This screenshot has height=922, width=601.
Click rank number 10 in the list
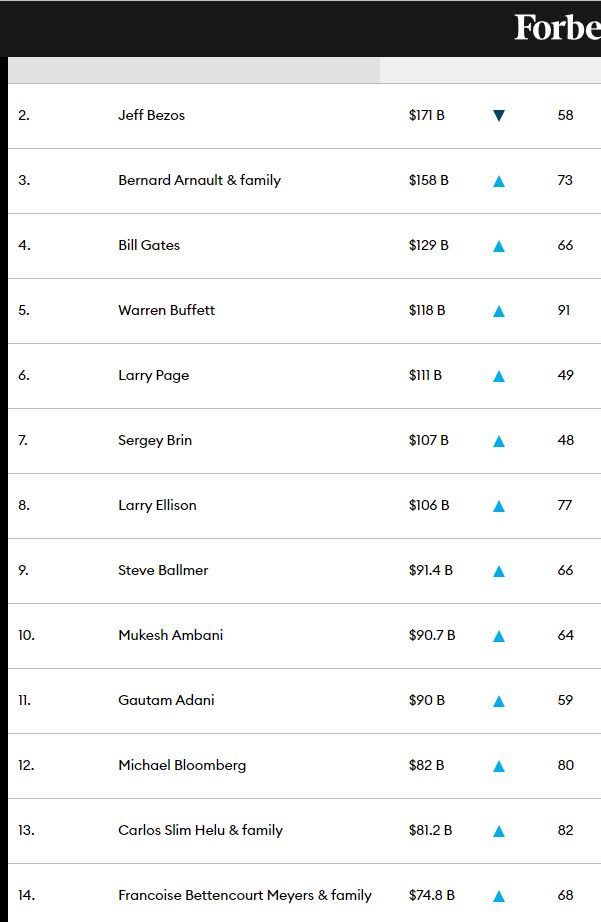(x=26, y=635)
